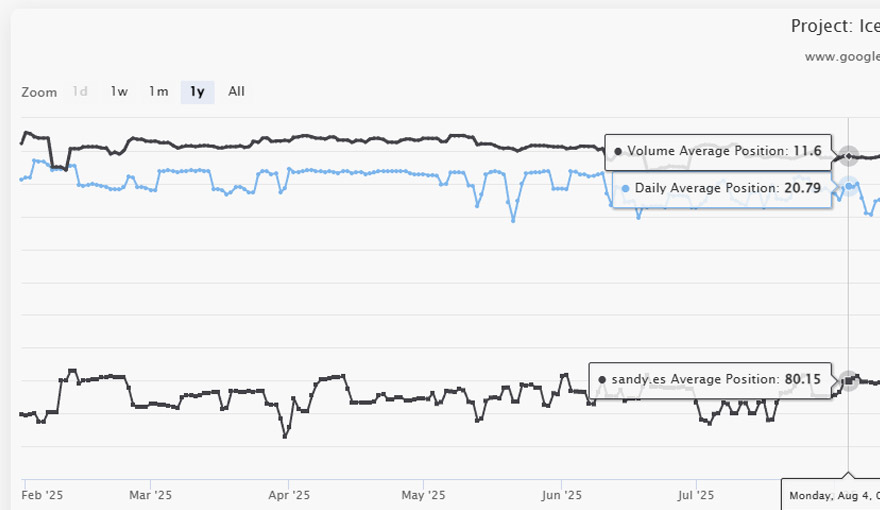Click the Mar '25 axis label

click(151, 495)
